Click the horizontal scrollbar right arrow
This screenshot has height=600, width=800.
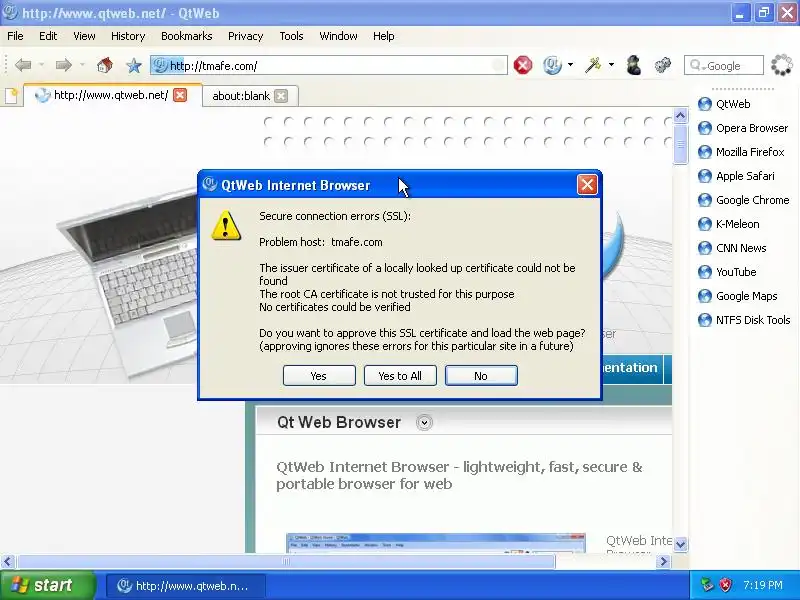tap(663, 562)
